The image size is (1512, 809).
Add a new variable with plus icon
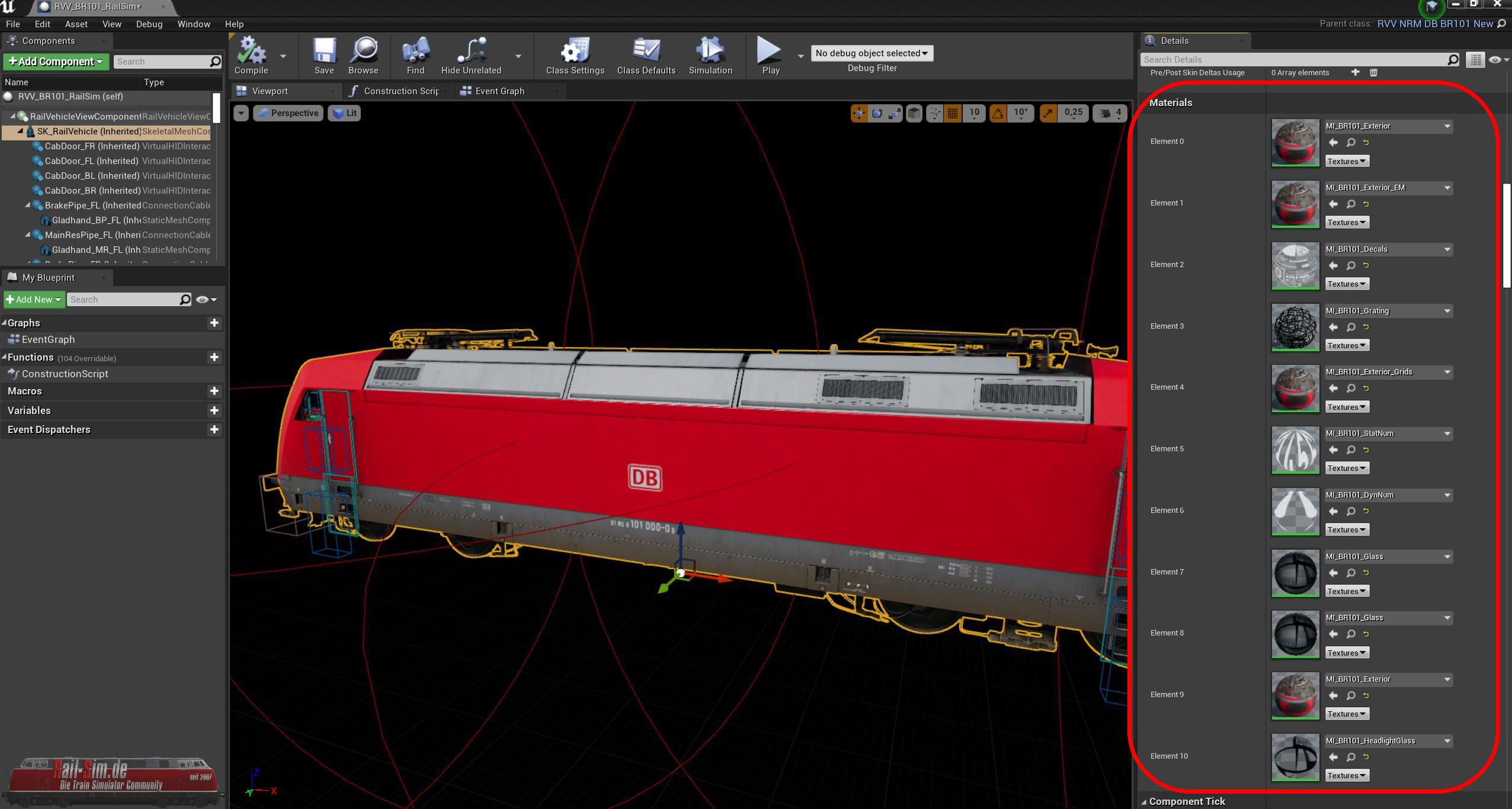click(x=214, y=410)
